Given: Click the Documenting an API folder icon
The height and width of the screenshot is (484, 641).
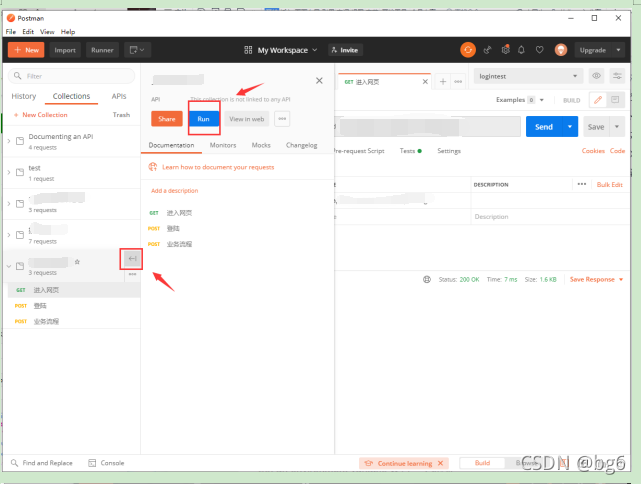Looking at the screenshot, I should tap(20, 141).
